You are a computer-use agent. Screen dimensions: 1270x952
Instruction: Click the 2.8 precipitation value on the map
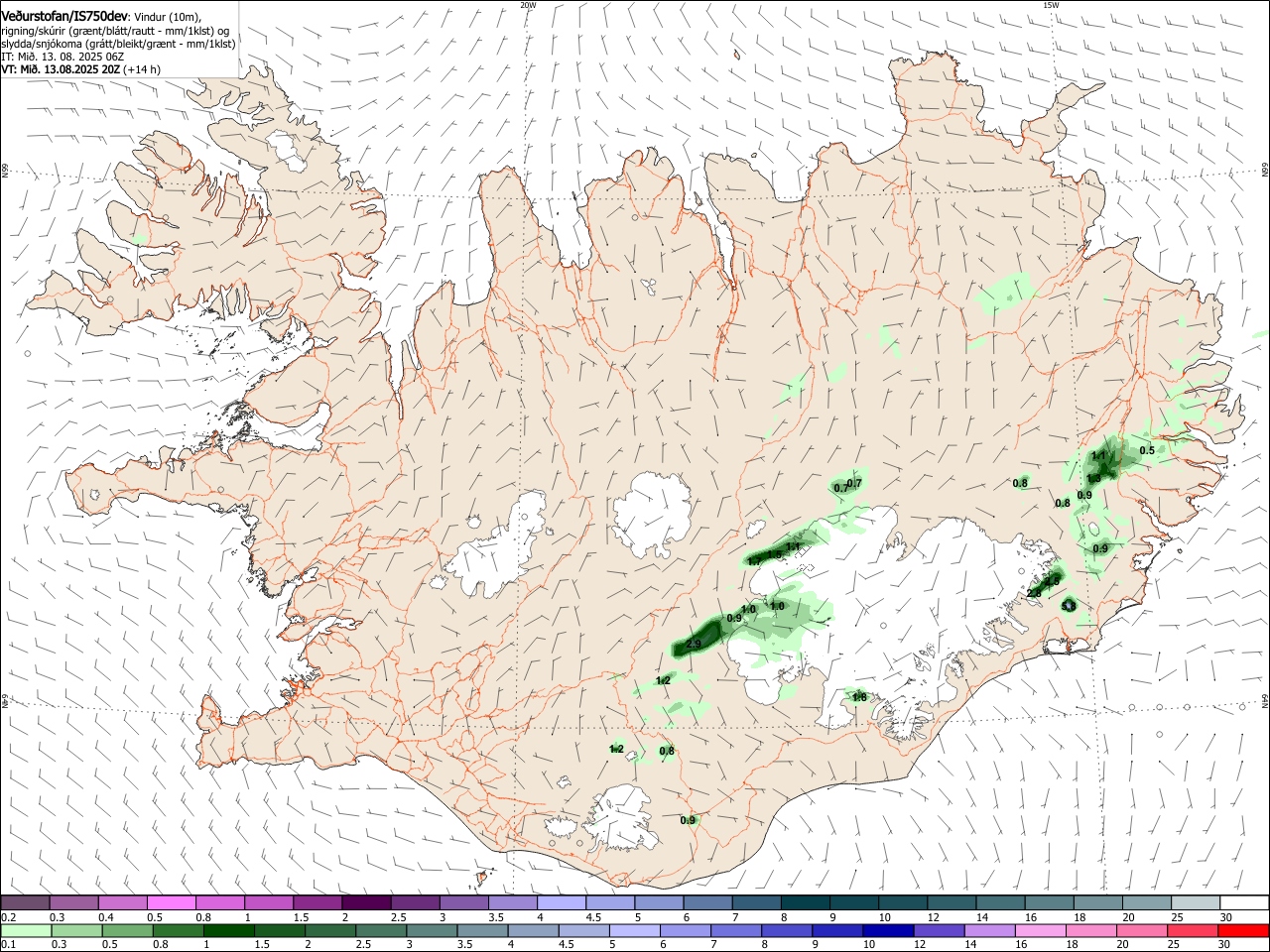pos(1034,593)
